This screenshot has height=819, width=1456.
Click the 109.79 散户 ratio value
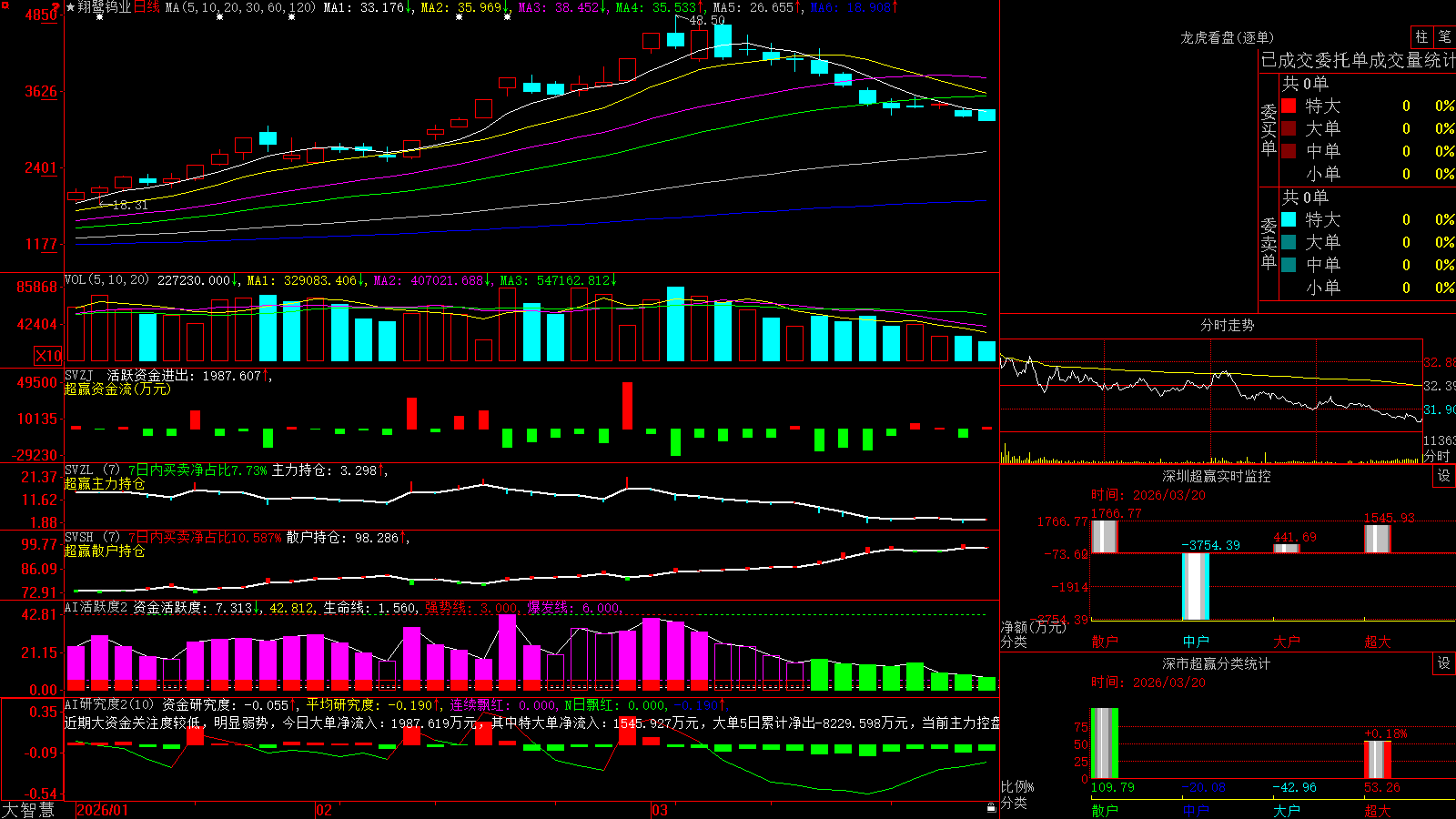(1113, 787)
